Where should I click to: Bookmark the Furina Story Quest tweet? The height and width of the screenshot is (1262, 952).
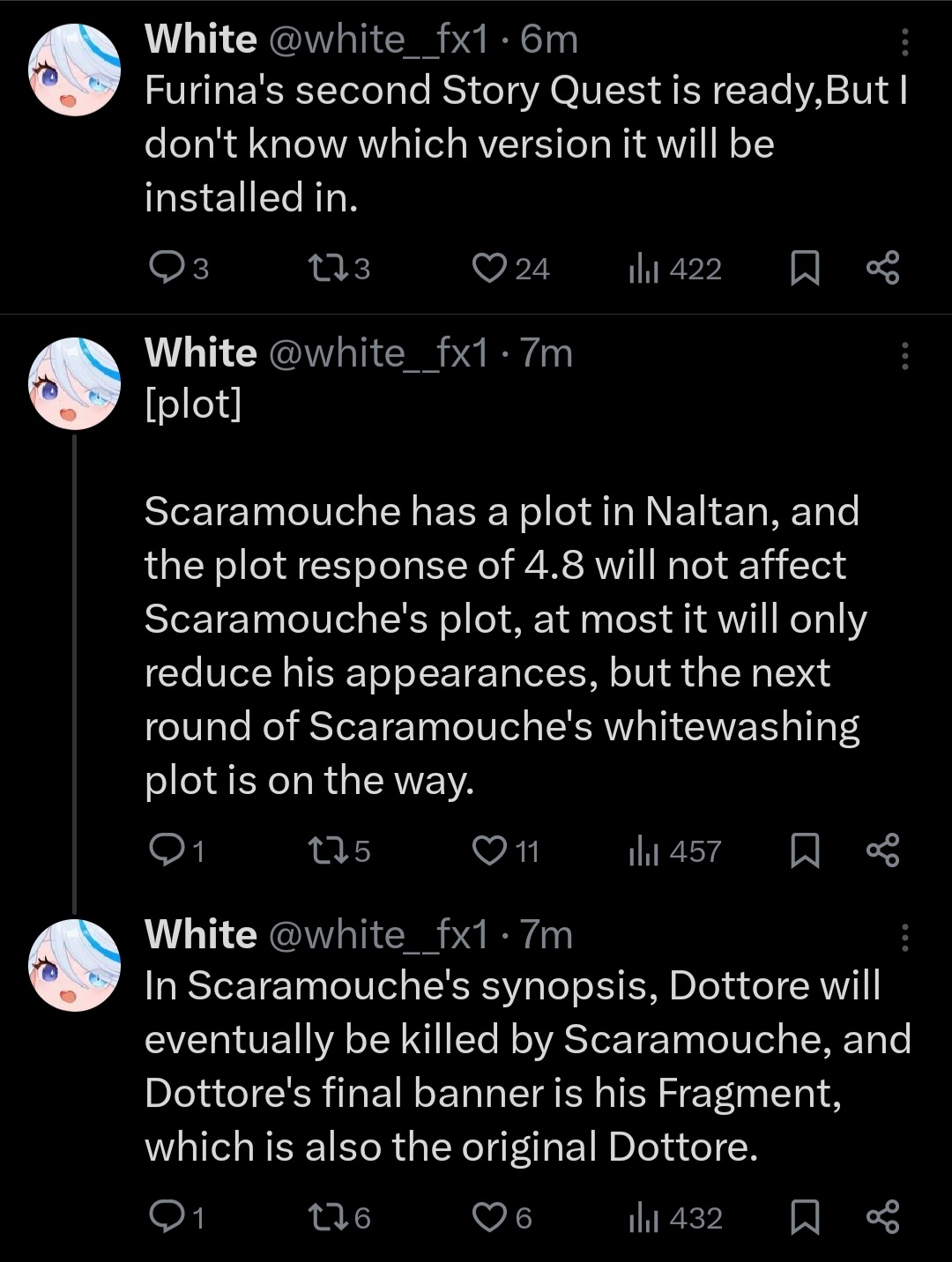[804, 268]
